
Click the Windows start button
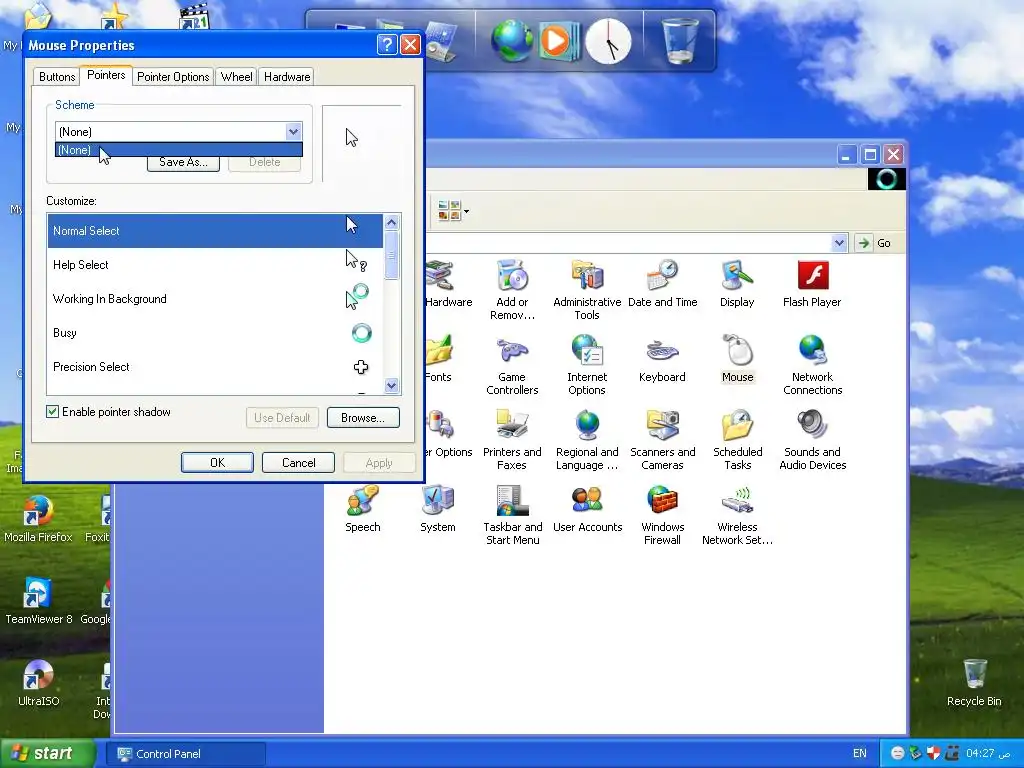click(x=47, y=754)
